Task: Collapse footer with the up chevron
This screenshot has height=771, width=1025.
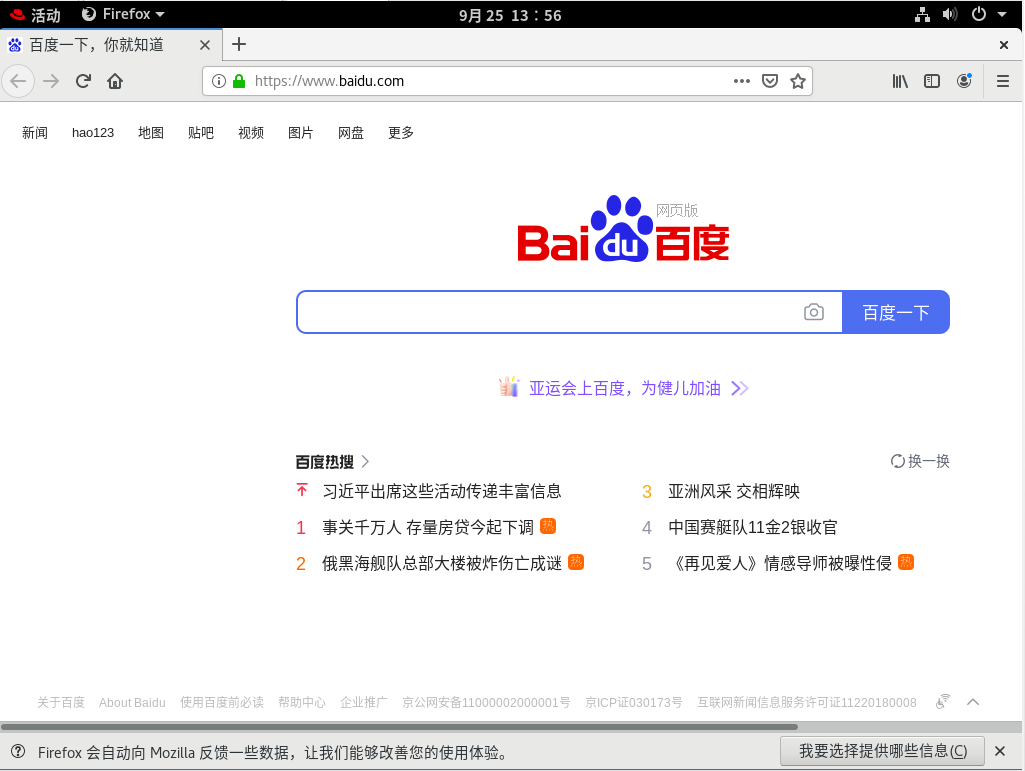Action: [x=973, y=702]
